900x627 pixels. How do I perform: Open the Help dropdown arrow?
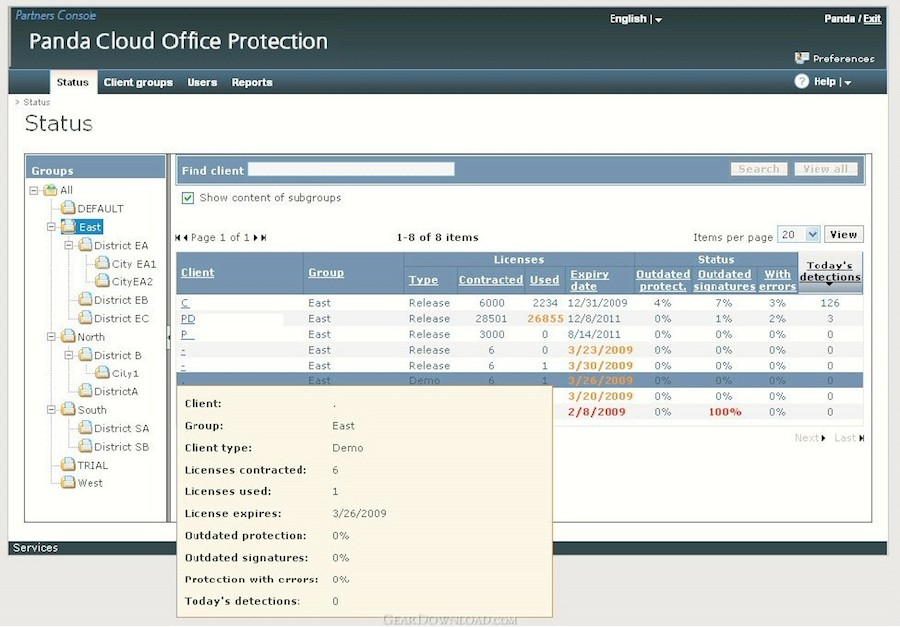(848, 83)
